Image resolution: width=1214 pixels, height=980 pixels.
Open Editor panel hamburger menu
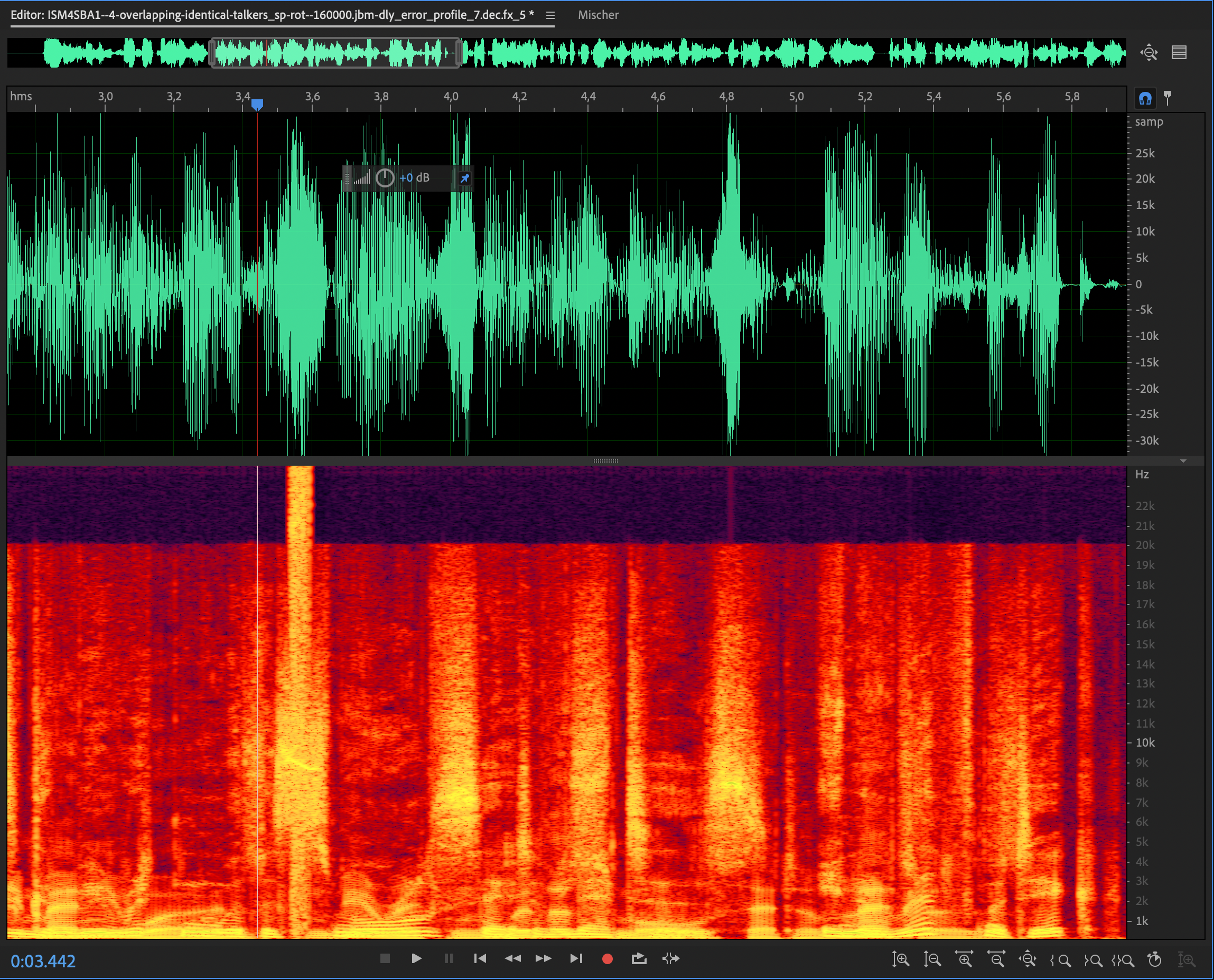[x=550, y=15]
